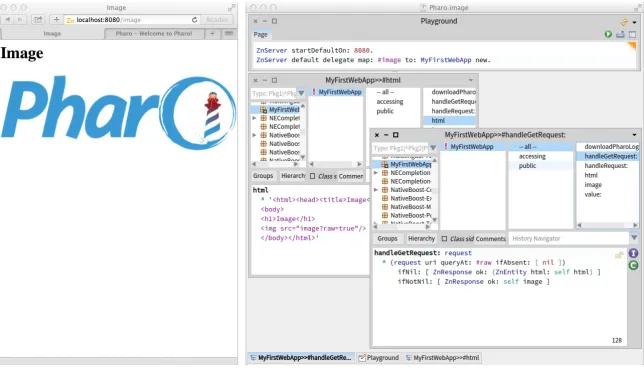The width and height of the screenshot is (644, 368).
Task: Click the show-all-tabs icon in Safari tab bar
Action: point(229,34)
